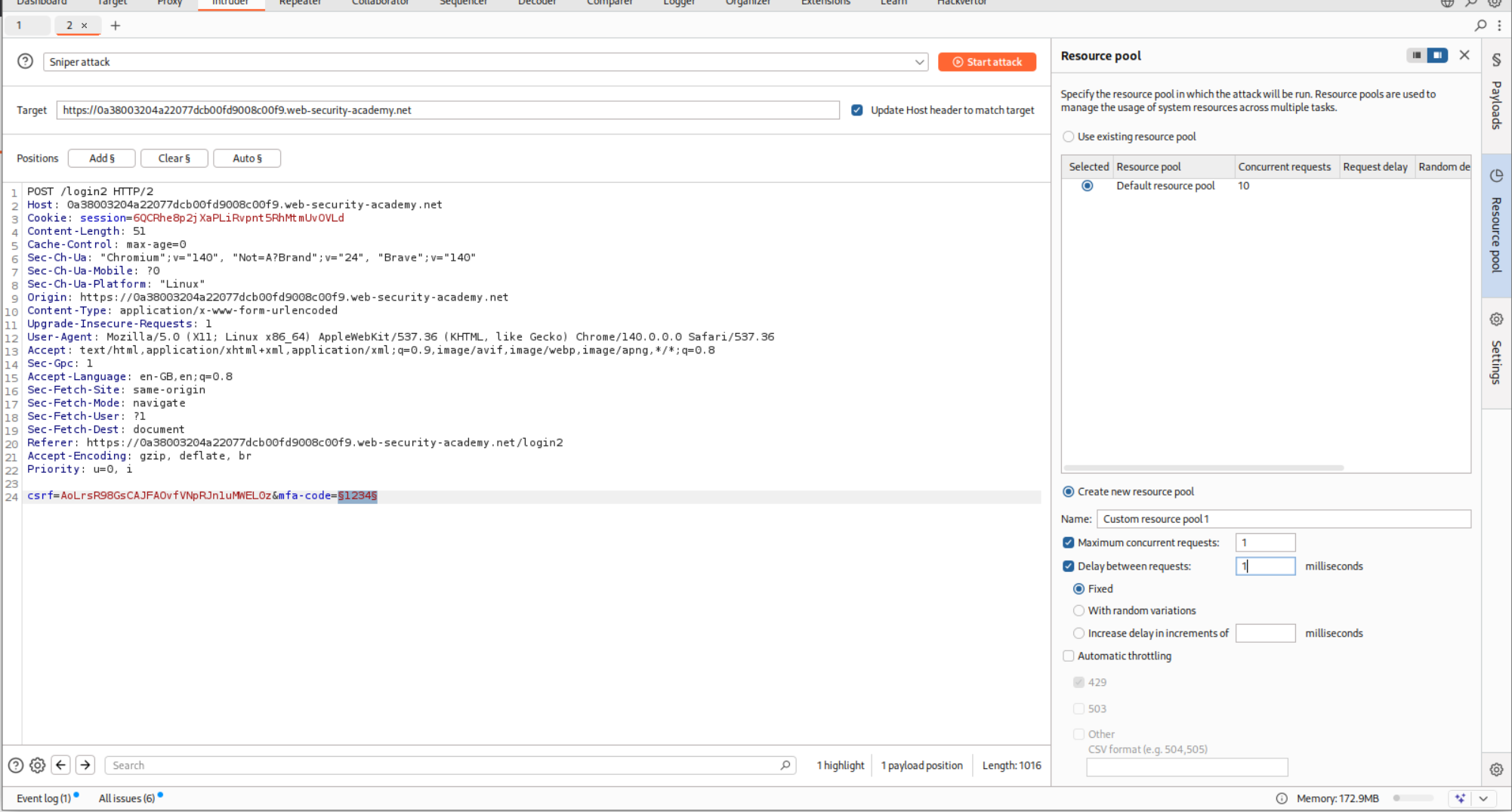Click the Clear § button
The width and height of the screenshot is (1512, 812).
coord(174,159)
